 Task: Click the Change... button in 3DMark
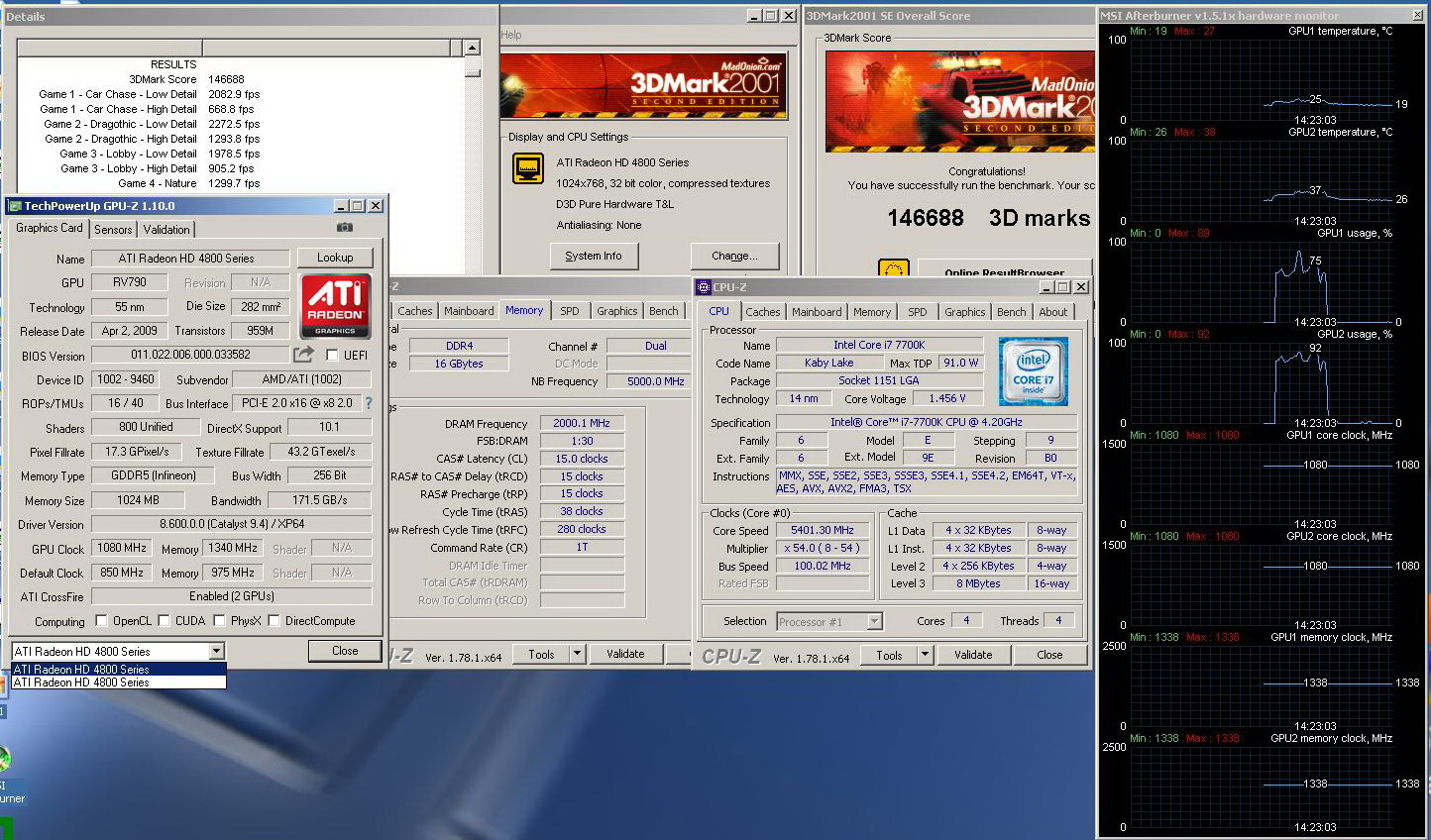tap(734, 256)
